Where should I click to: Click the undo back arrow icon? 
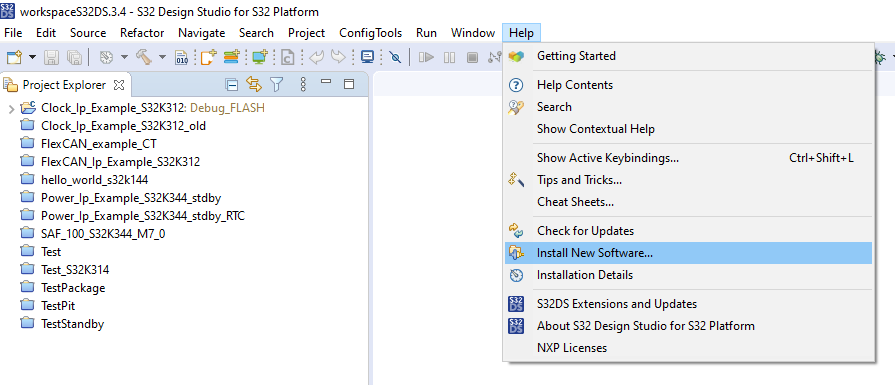(316, 56)
